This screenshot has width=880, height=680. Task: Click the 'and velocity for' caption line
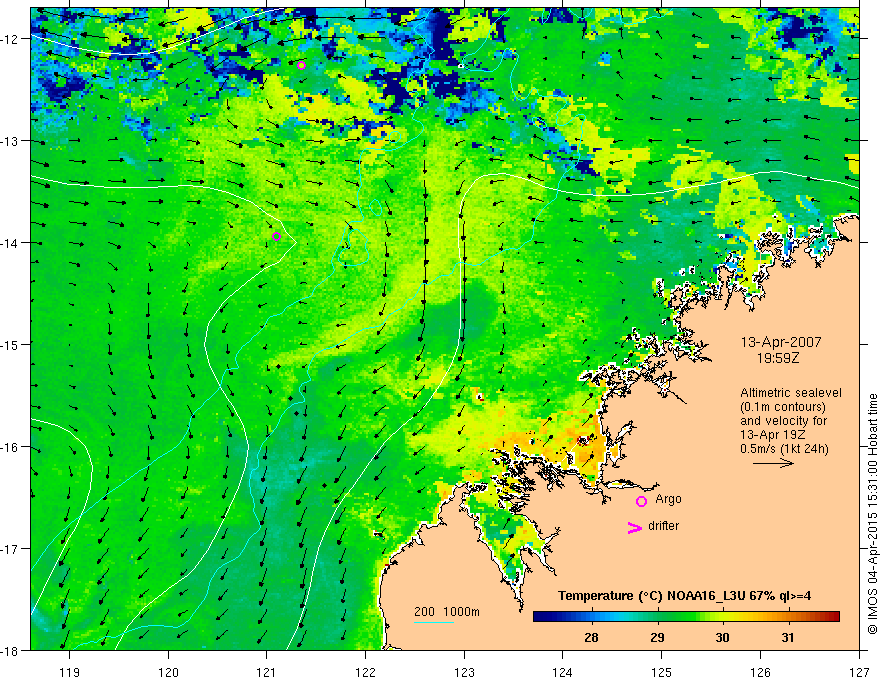pos(783,421)
